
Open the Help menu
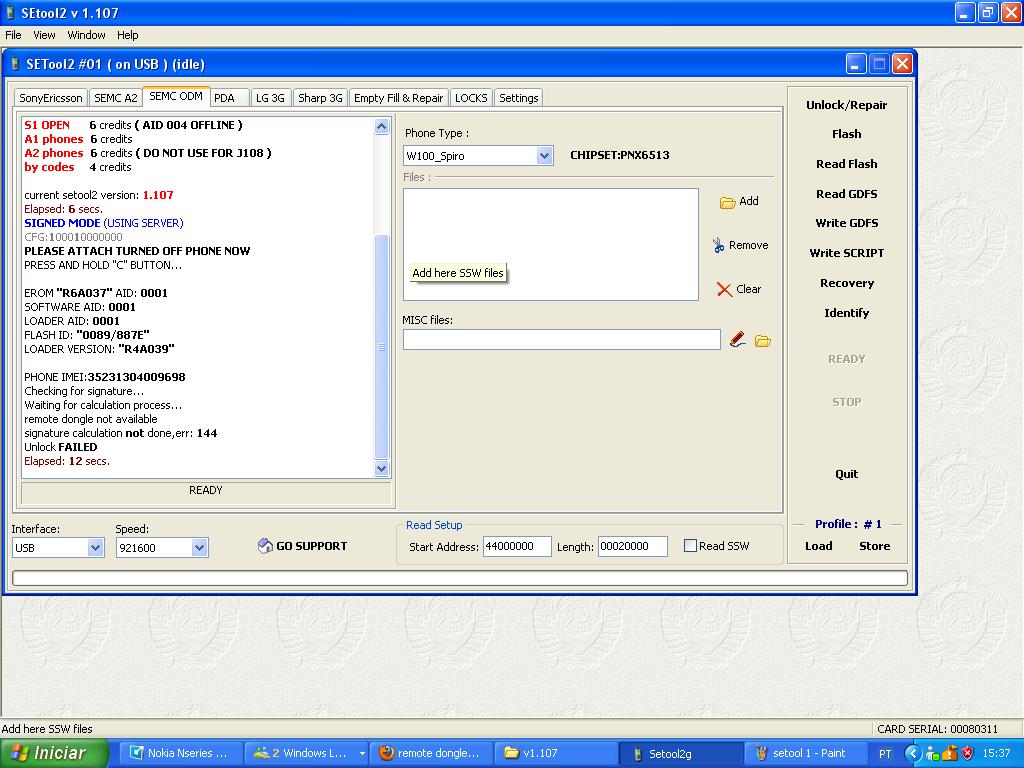coord(127,35)
